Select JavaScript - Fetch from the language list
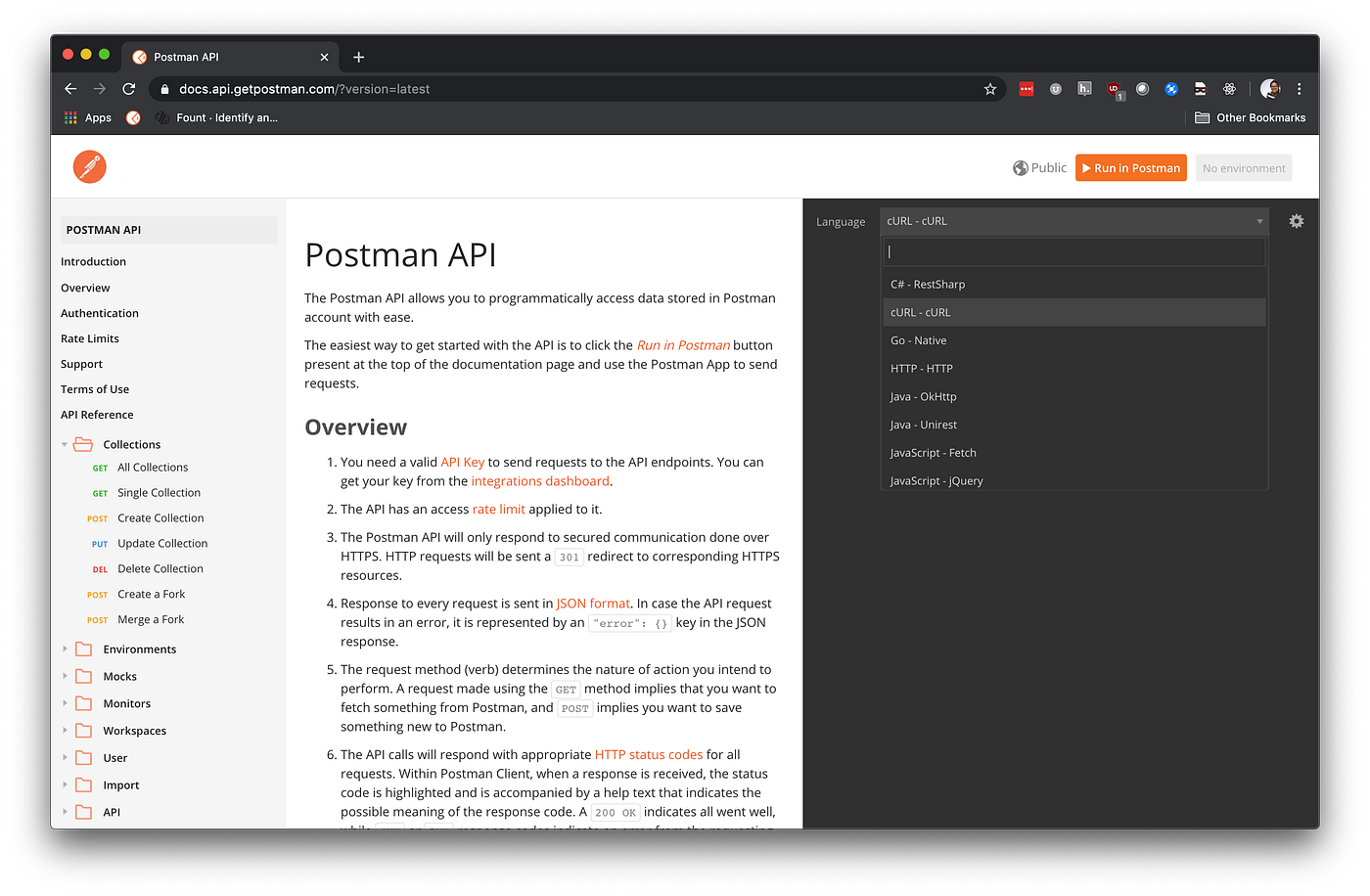This screenshot has width=1370, height=896. pyautogui.click(x=933, y=452)
